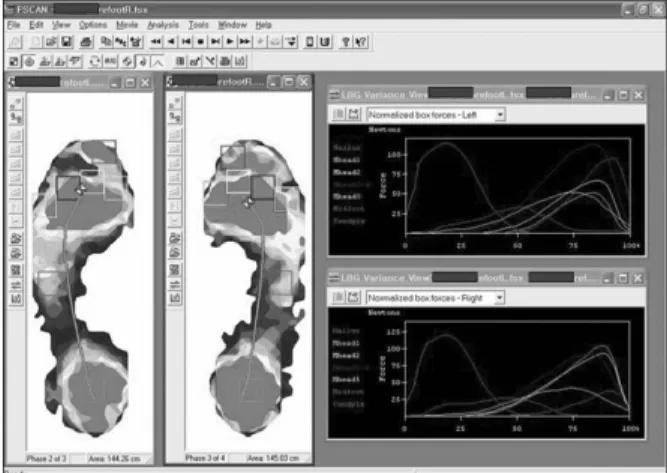This screenshot has width=667, height=473.
Task: Click bottom icon in right foot window sidebar
Action: pyautogui.click(x=175, y=298)
